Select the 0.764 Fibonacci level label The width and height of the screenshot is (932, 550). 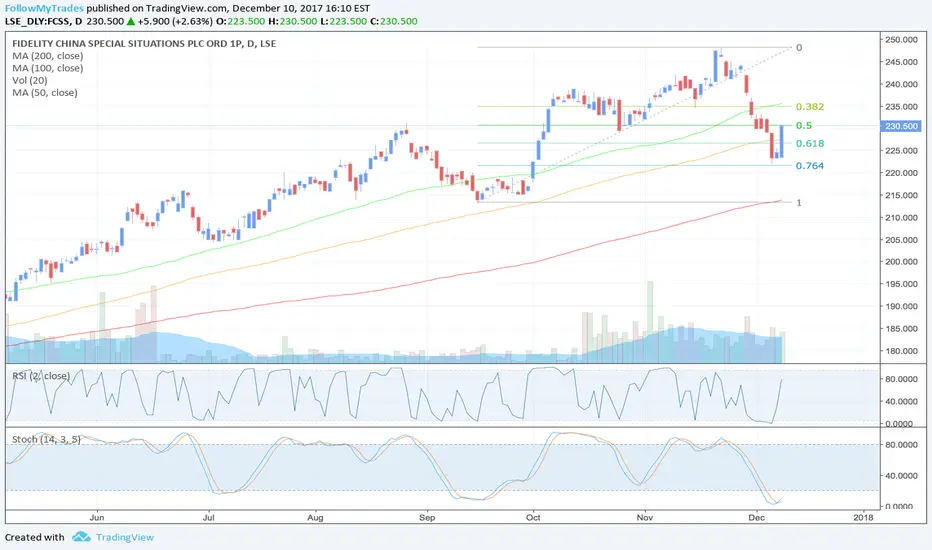click(x=810, y=166)
